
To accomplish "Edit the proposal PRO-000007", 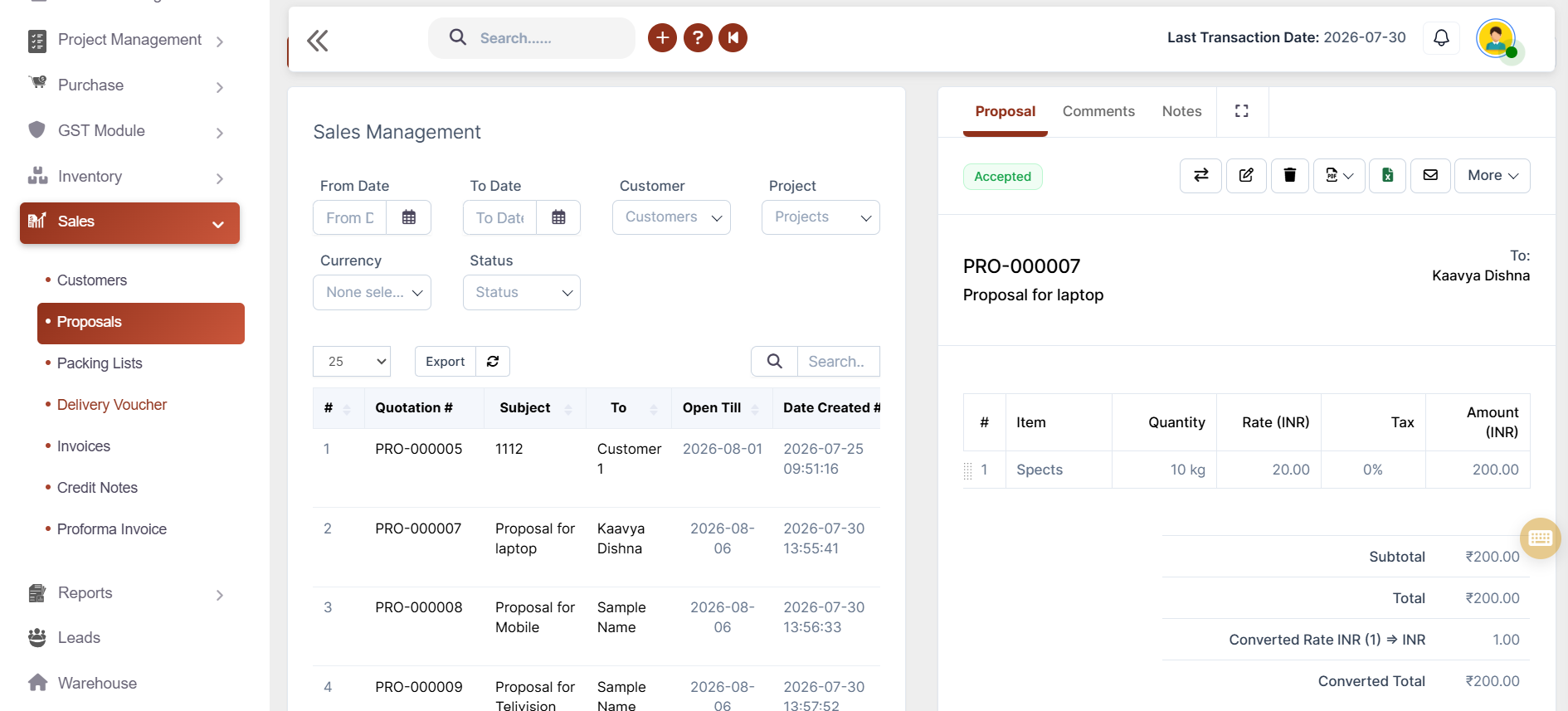I will coord(1246,176).
